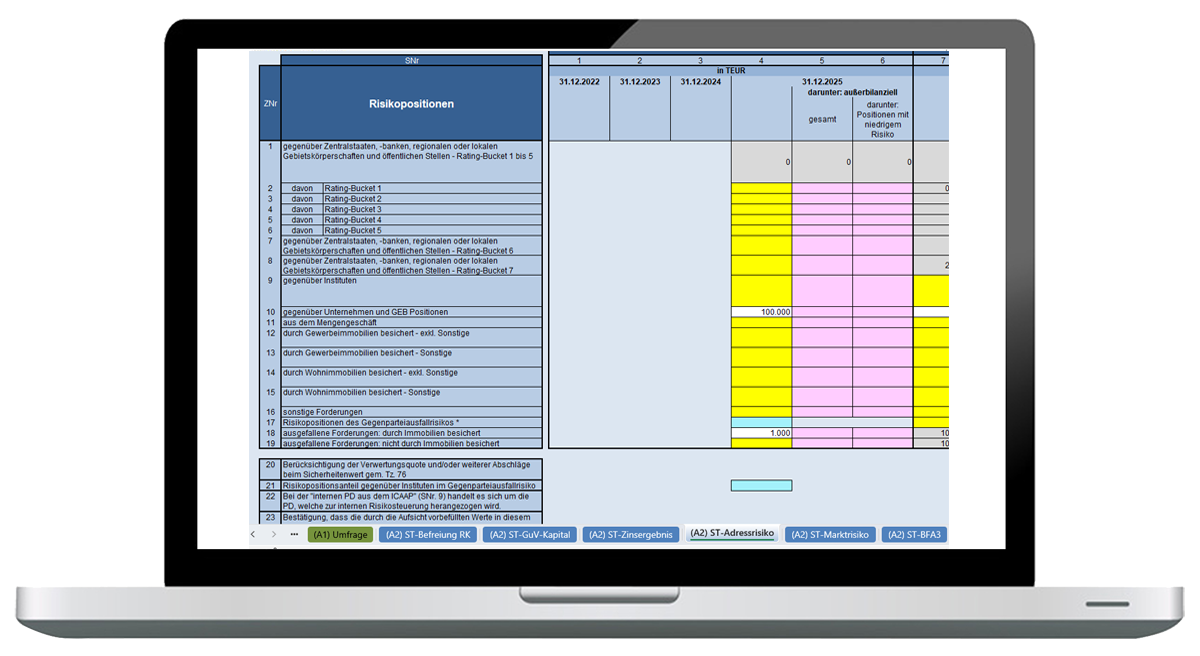Go to the (A2) ST-GuV-Kapital sheet
This screenshot has height=656, width=1200.
[529, 535]
